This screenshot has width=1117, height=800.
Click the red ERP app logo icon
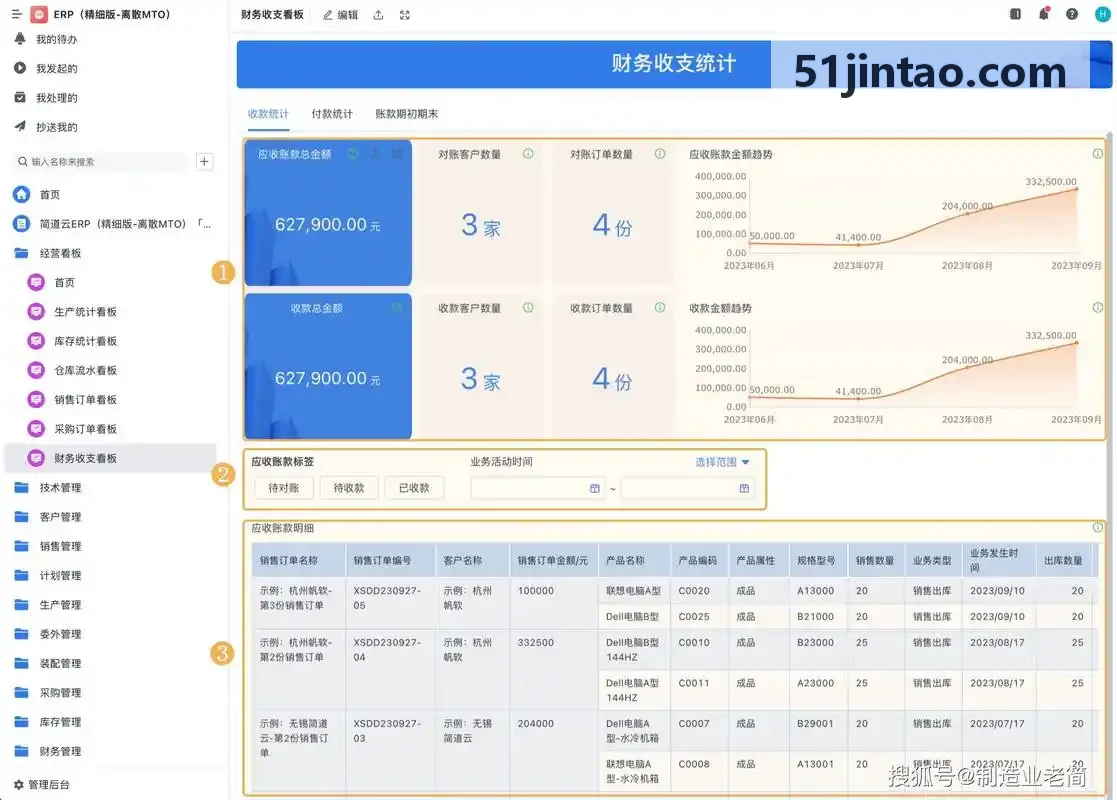(x=39, y=14)
